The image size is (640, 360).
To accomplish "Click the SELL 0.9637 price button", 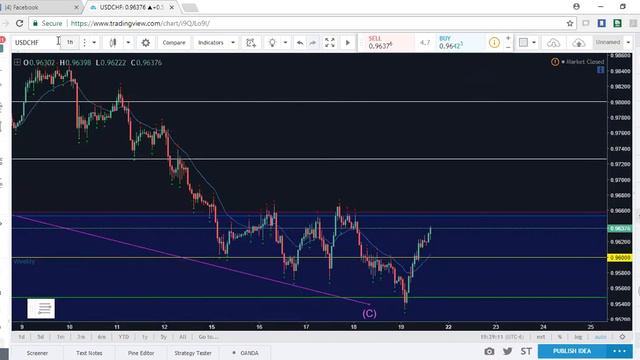I will 386,42.
